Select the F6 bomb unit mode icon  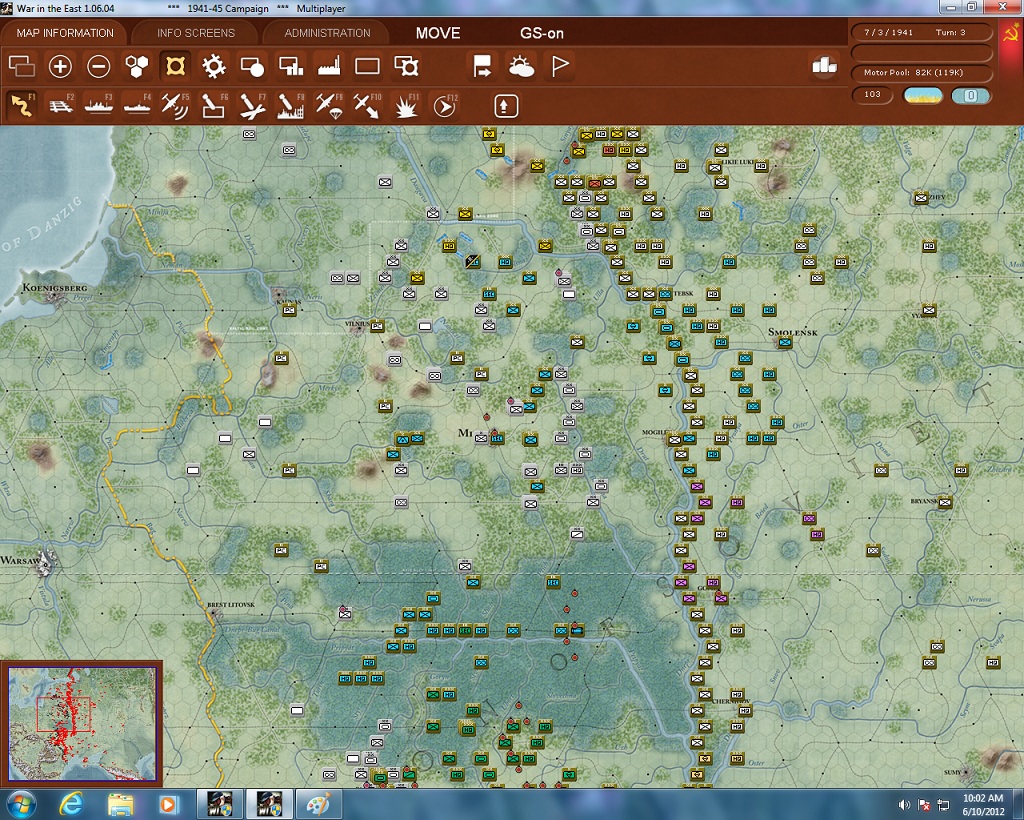click(x=214, y=106)
